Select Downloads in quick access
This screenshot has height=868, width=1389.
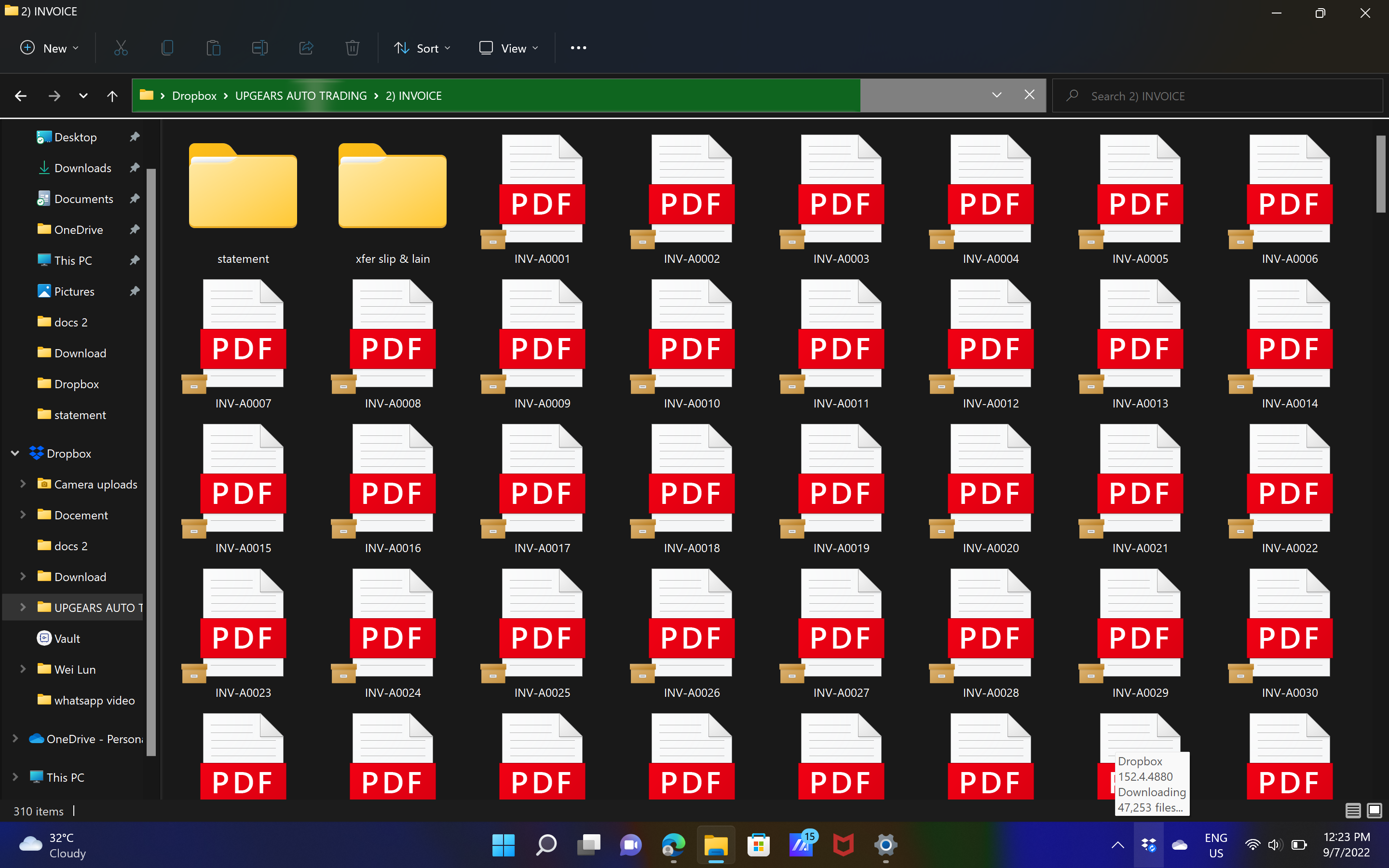[x=82, y=168]
